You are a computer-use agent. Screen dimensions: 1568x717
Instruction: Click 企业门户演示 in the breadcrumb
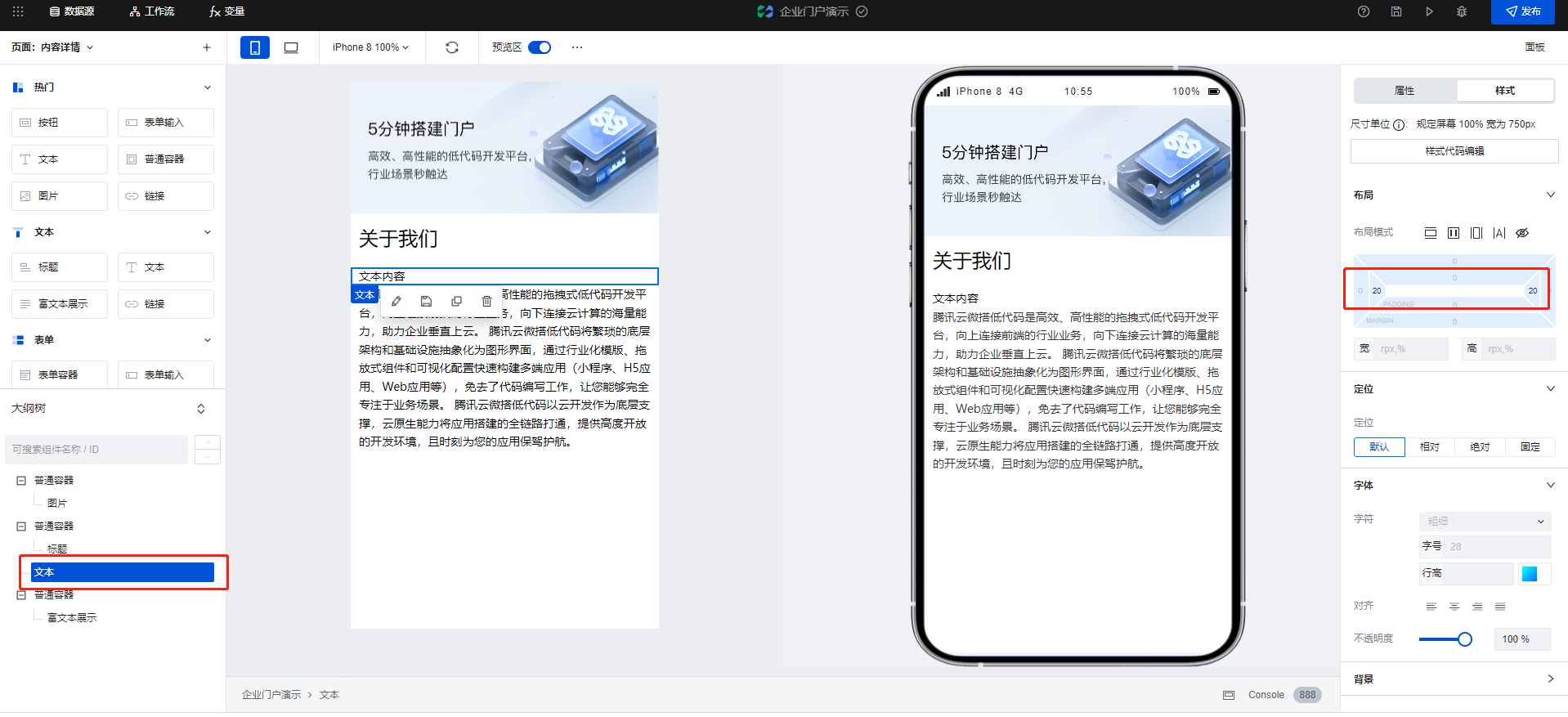tap(271, 695)
